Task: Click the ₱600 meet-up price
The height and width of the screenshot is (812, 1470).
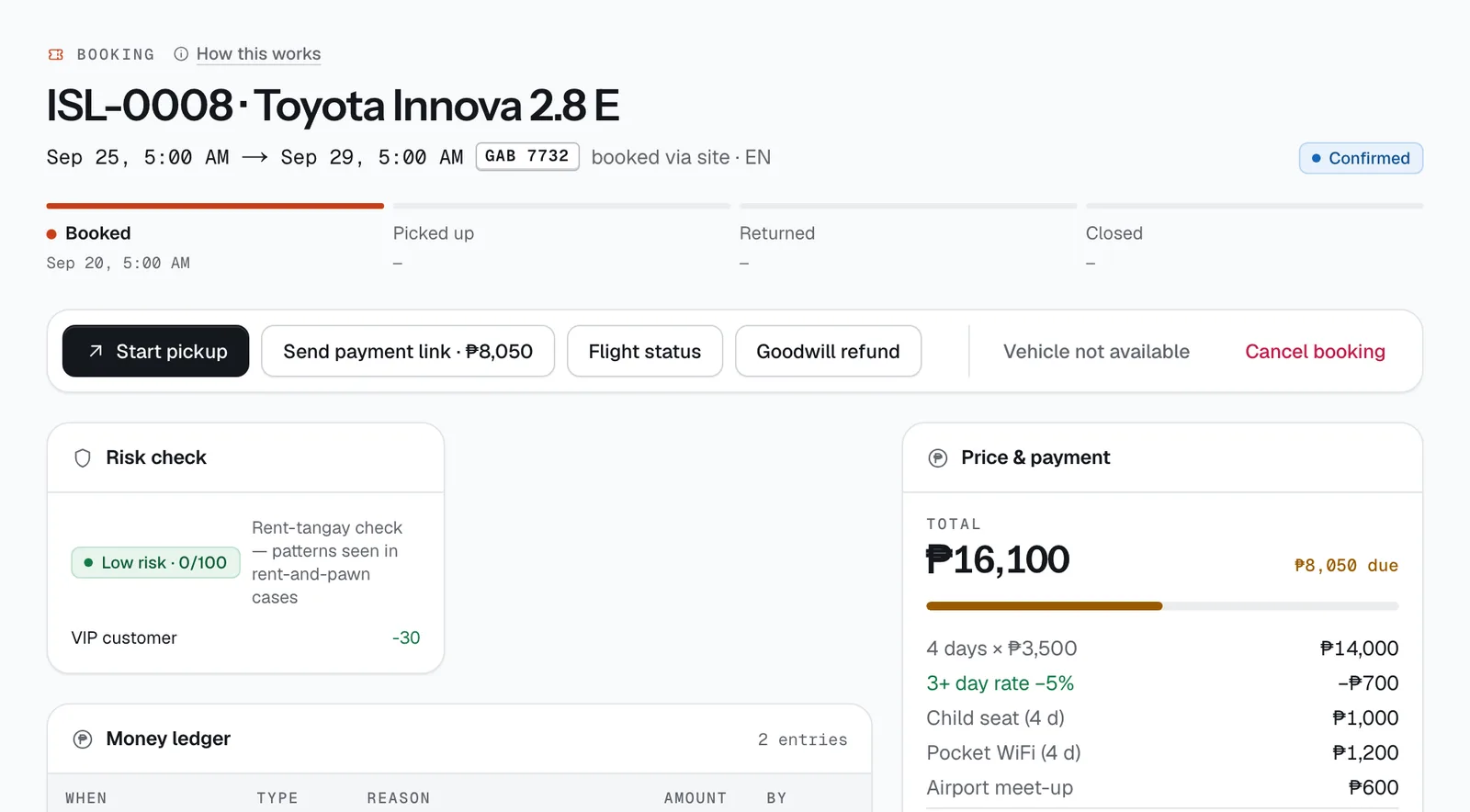Action: [x=1374, y=788]
